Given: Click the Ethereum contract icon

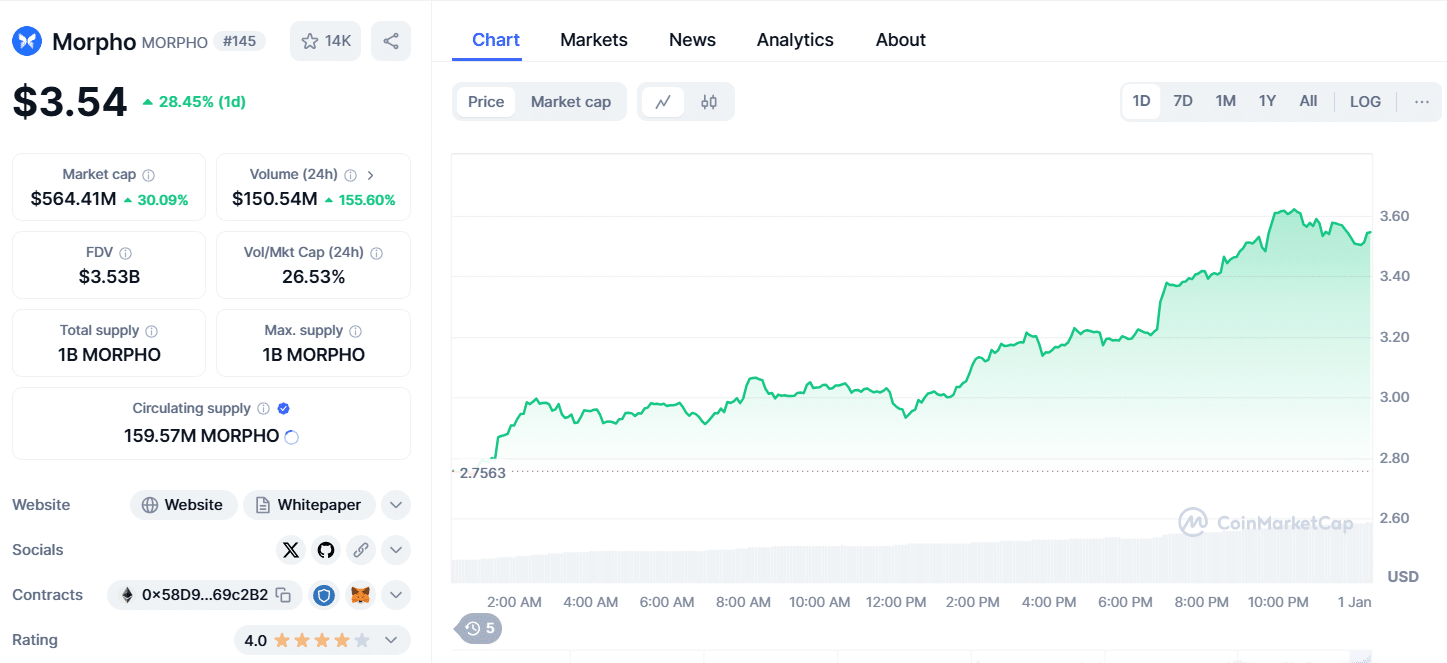Looking at the screenshot, I should click(127, 595).
